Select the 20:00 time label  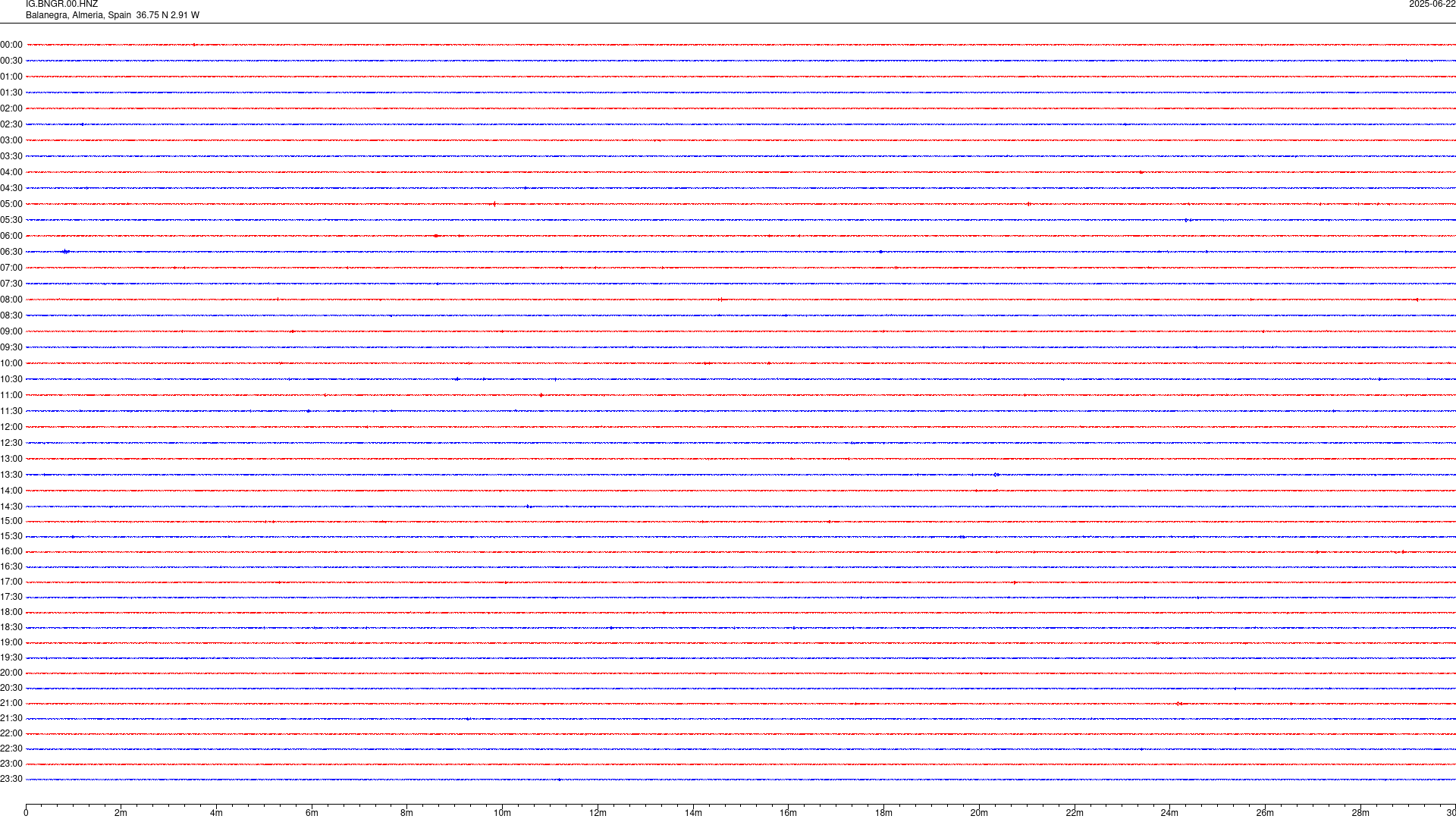pos(11,673)
